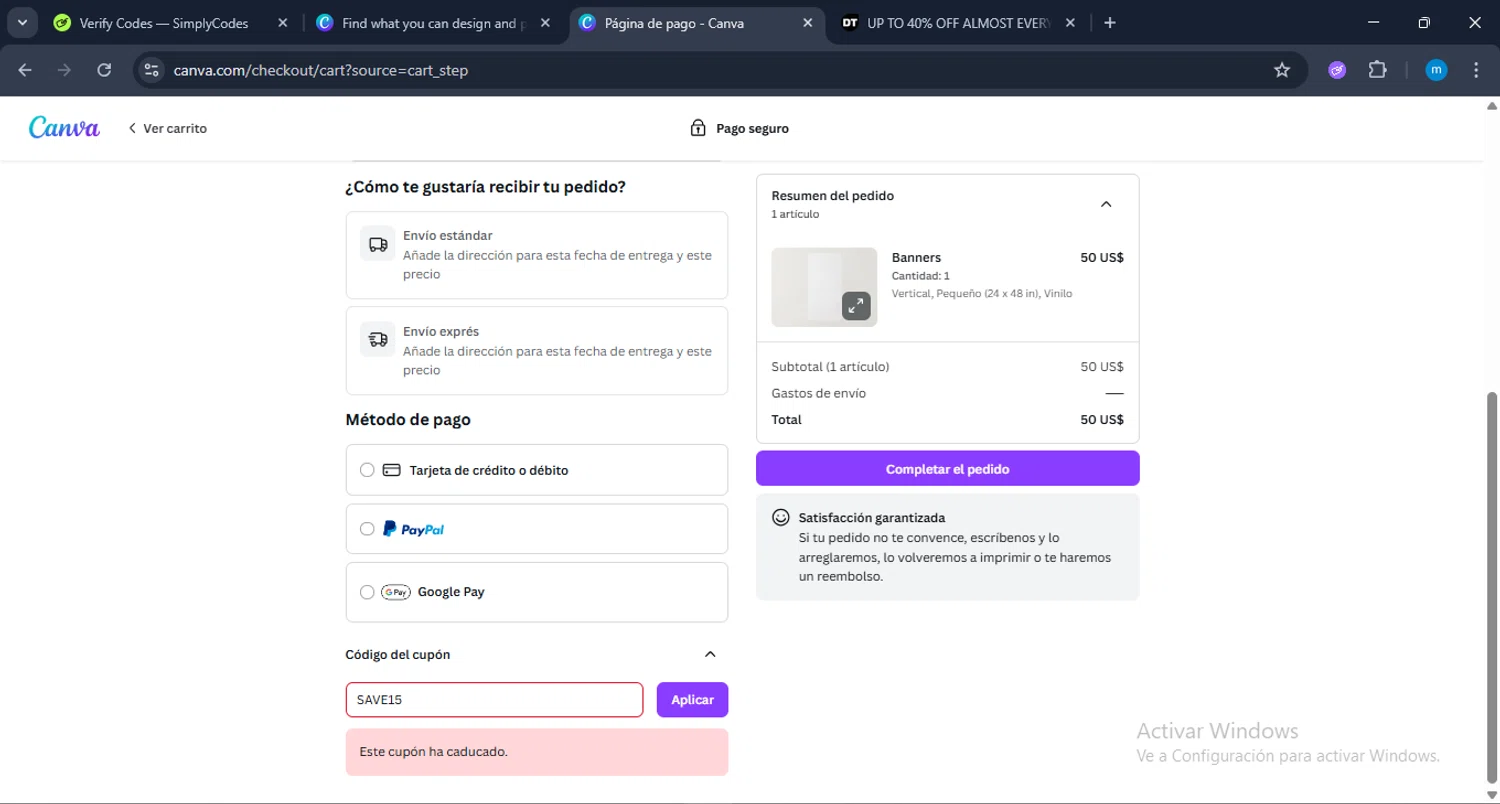The width and height of the screenshot is (1500, 804).
Task: Reload the current page
Action: click(104, 70)
